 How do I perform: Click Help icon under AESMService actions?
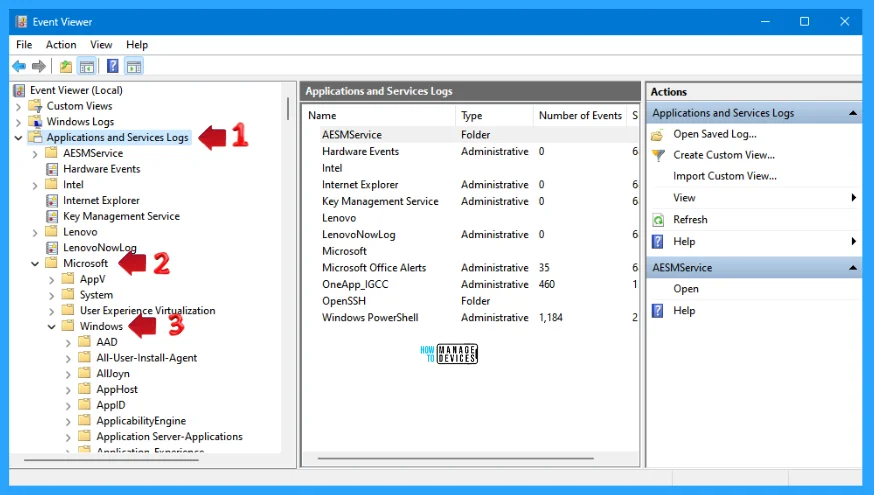pos(658,310)
